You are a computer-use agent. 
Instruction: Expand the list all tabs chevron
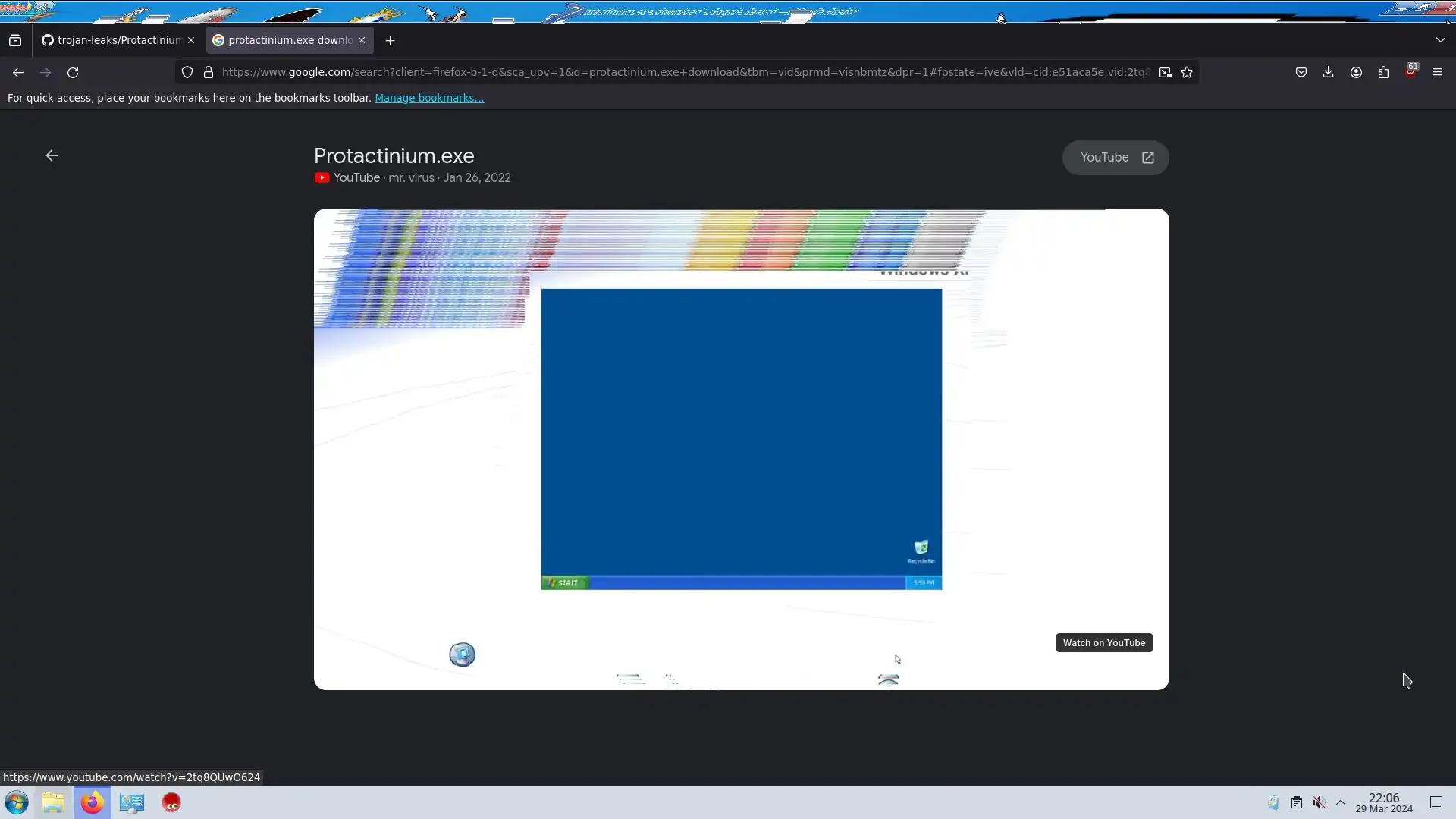[1440, 40]
